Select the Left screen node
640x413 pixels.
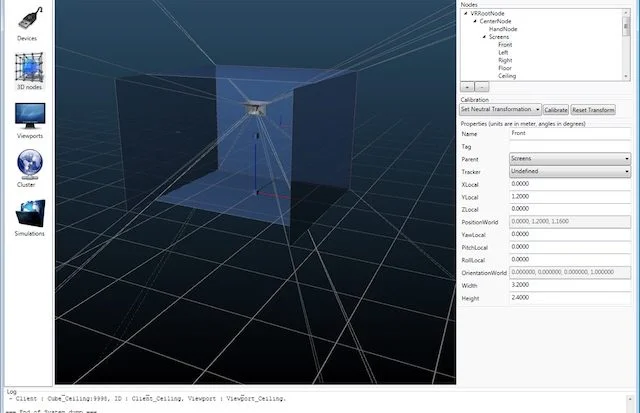coord(503,52)
